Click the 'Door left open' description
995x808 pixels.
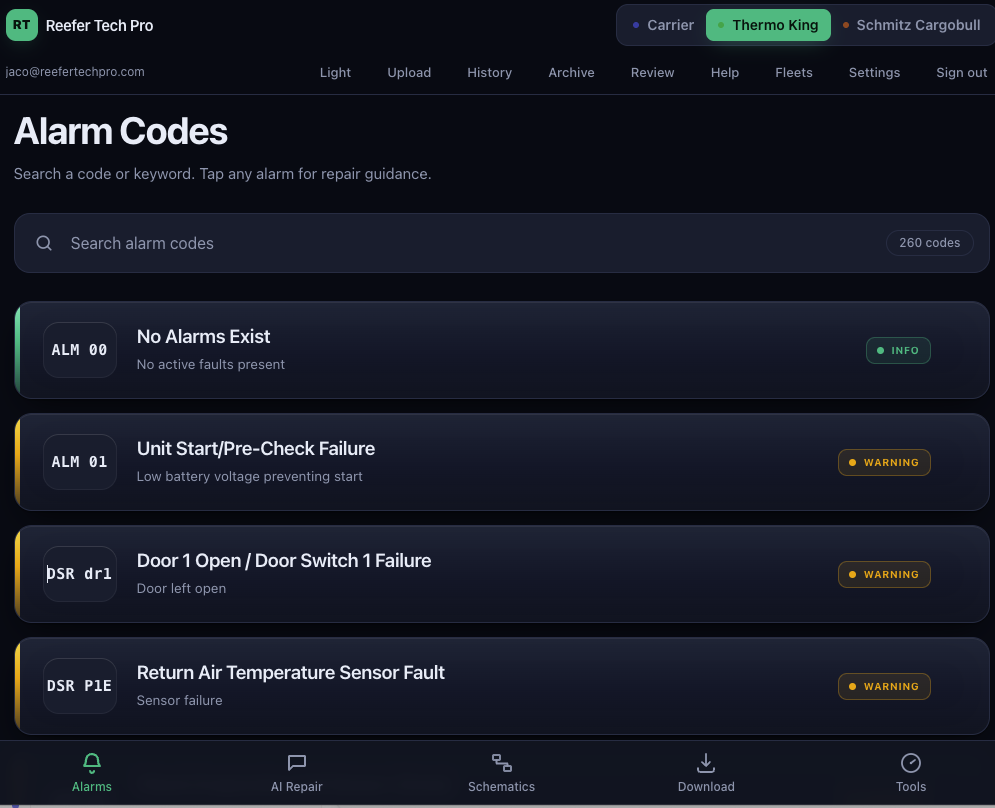pyautogui.click(x=181, y=588)
